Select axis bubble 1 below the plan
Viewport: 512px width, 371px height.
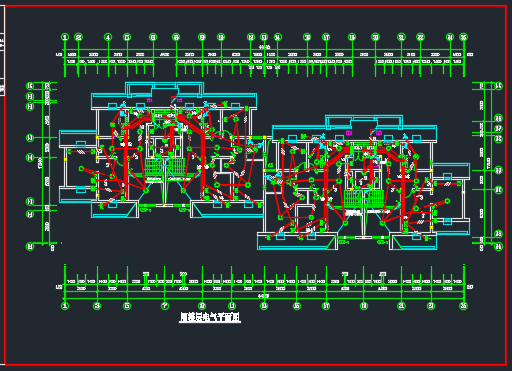pyautogui.click(x=65, y=306)
